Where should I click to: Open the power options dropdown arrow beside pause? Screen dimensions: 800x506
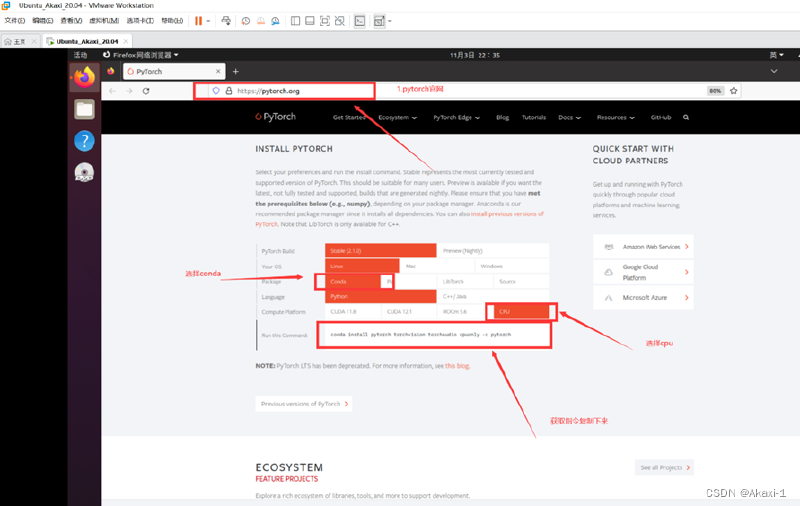coord(208,21)
